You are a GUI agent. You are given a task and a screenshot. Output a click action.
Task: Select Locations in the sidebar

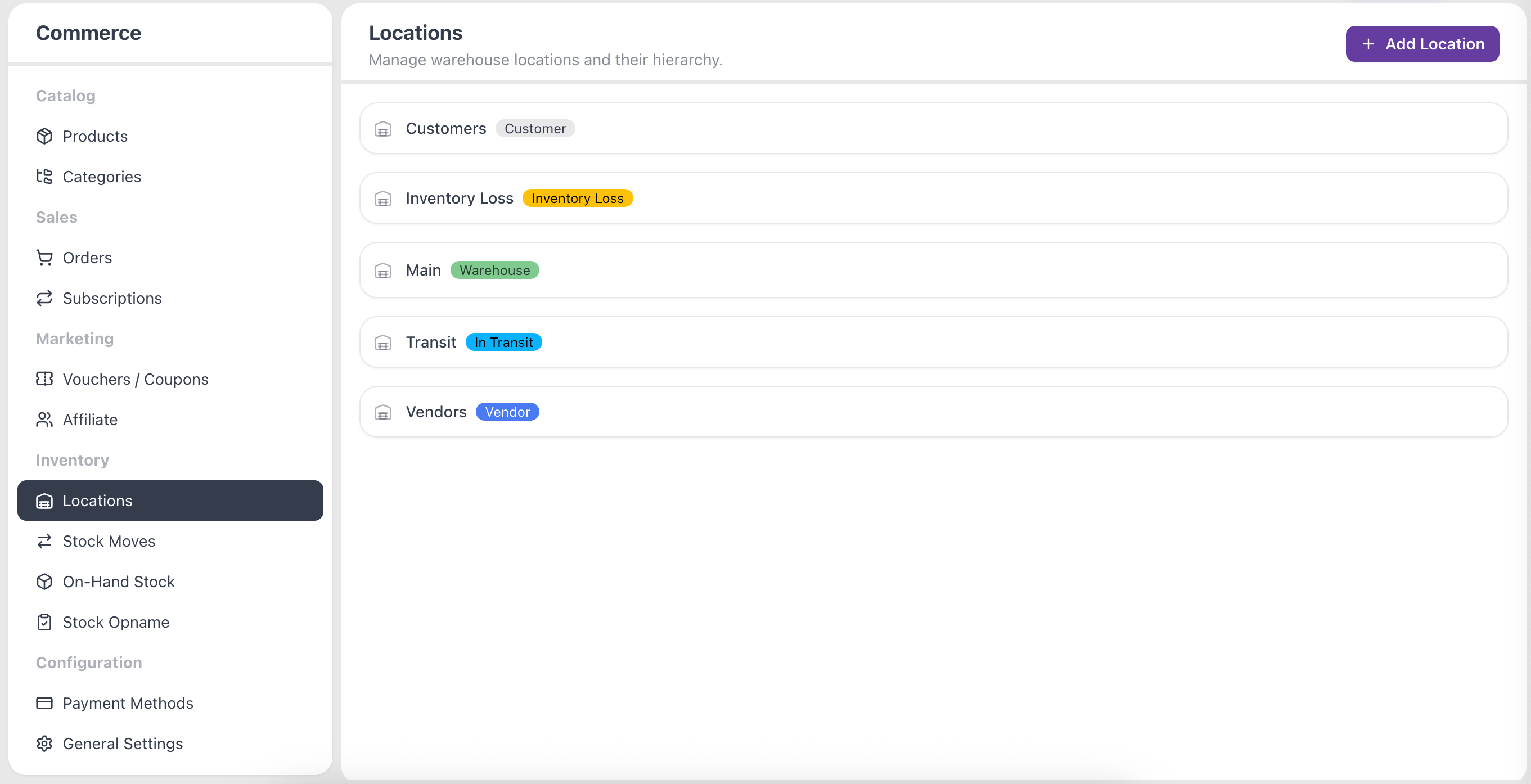[x=170, y=501]
